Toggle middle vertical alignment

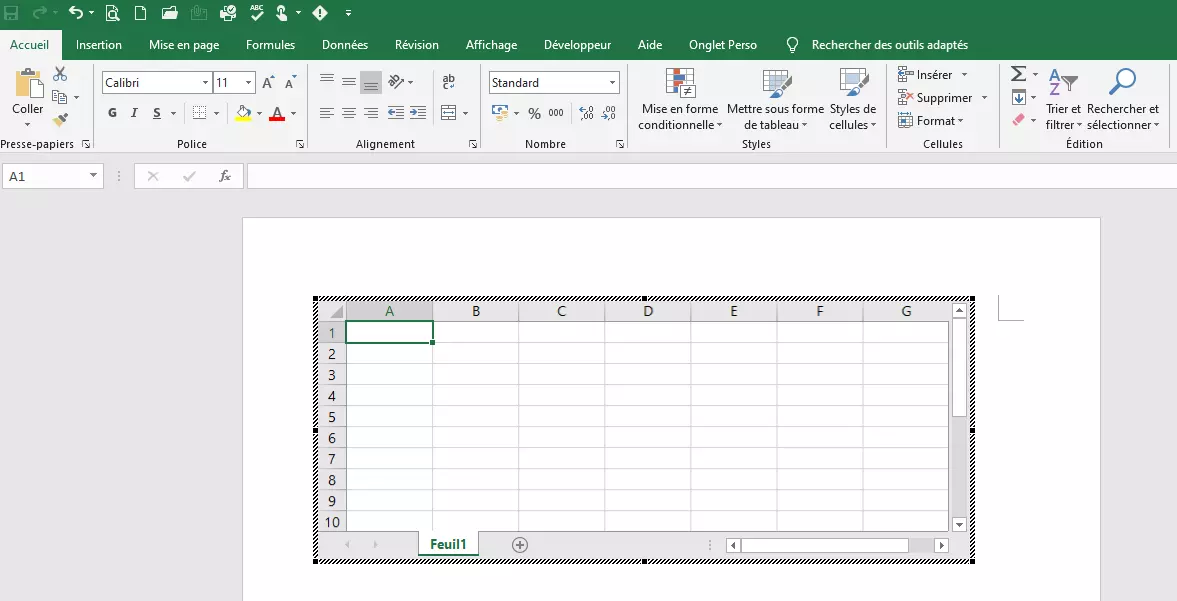pos(349,82)
